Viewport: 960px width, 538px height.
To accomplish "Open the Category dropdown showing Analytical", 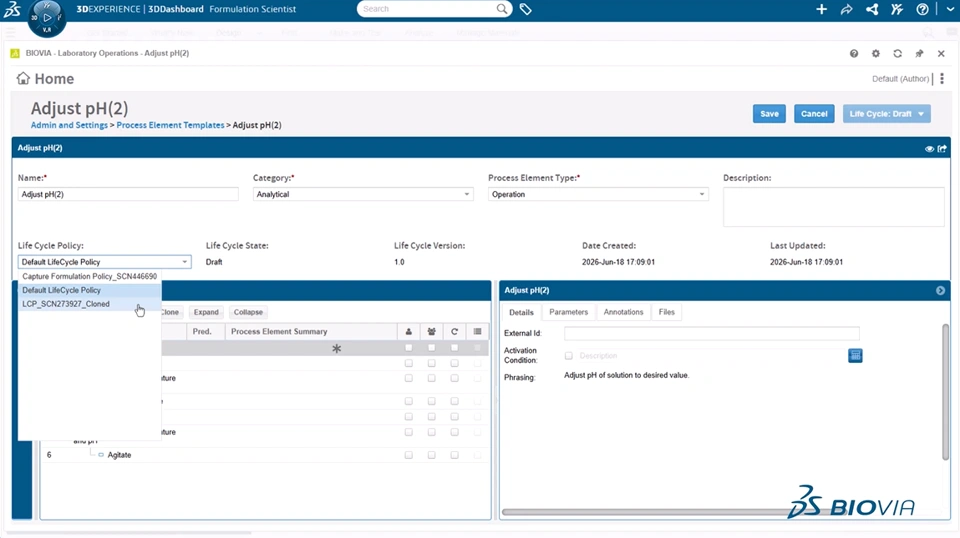I will point(363,194).
